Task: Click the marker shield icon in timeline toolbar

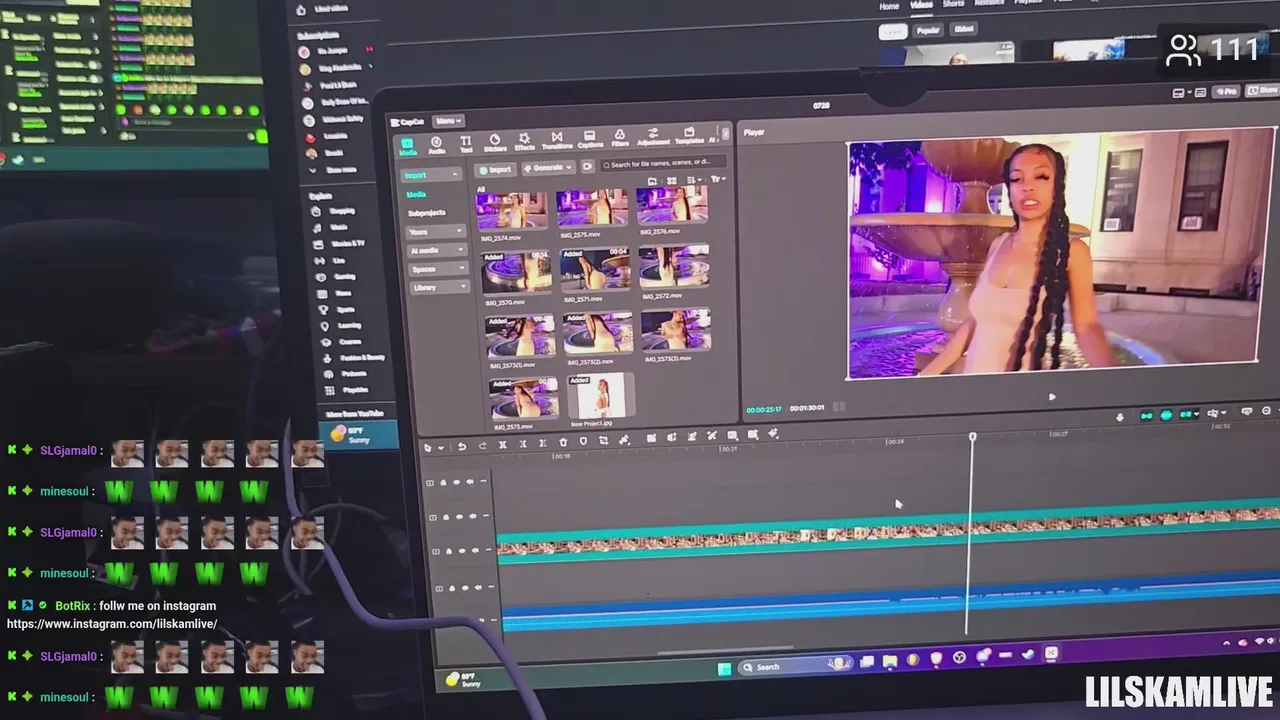Action: click(x=583, y=441)
